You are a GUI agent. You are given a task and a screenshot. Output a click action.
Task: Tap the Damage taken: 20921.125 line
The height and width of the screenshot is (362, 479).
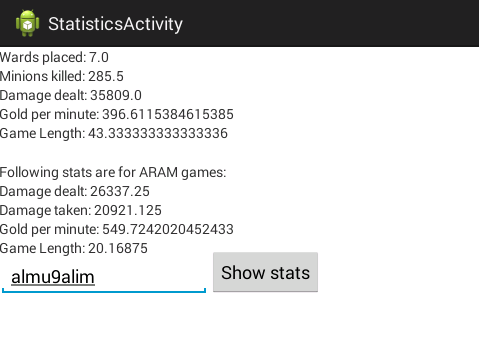click(81, 210)
